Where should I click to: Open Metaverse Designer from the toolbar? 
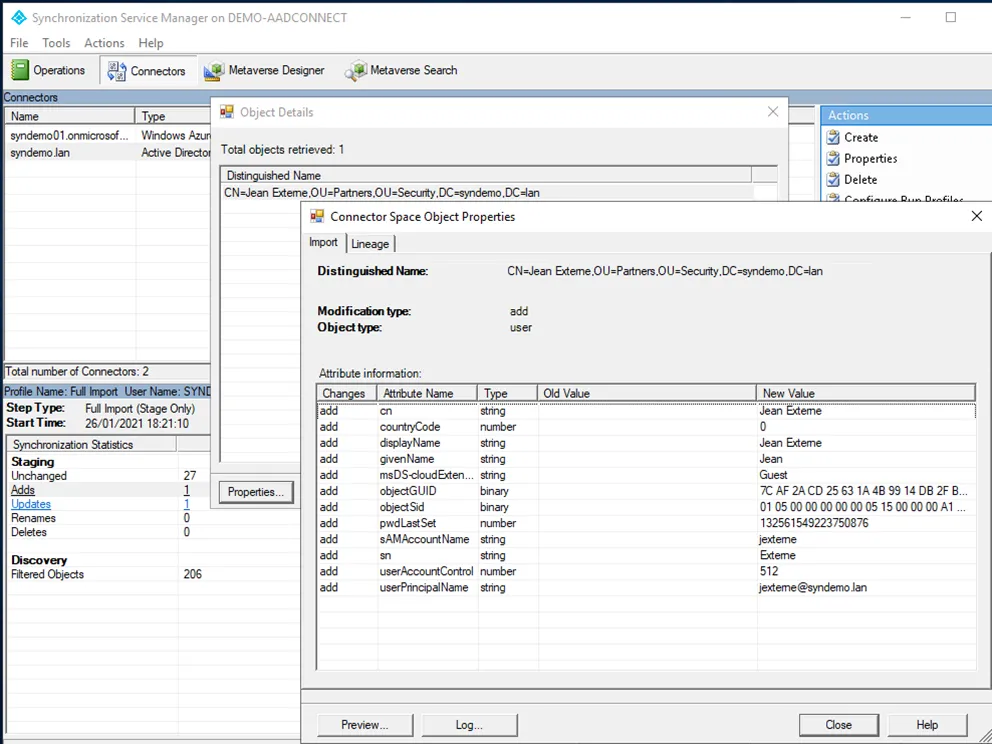[x=265, y=71]
